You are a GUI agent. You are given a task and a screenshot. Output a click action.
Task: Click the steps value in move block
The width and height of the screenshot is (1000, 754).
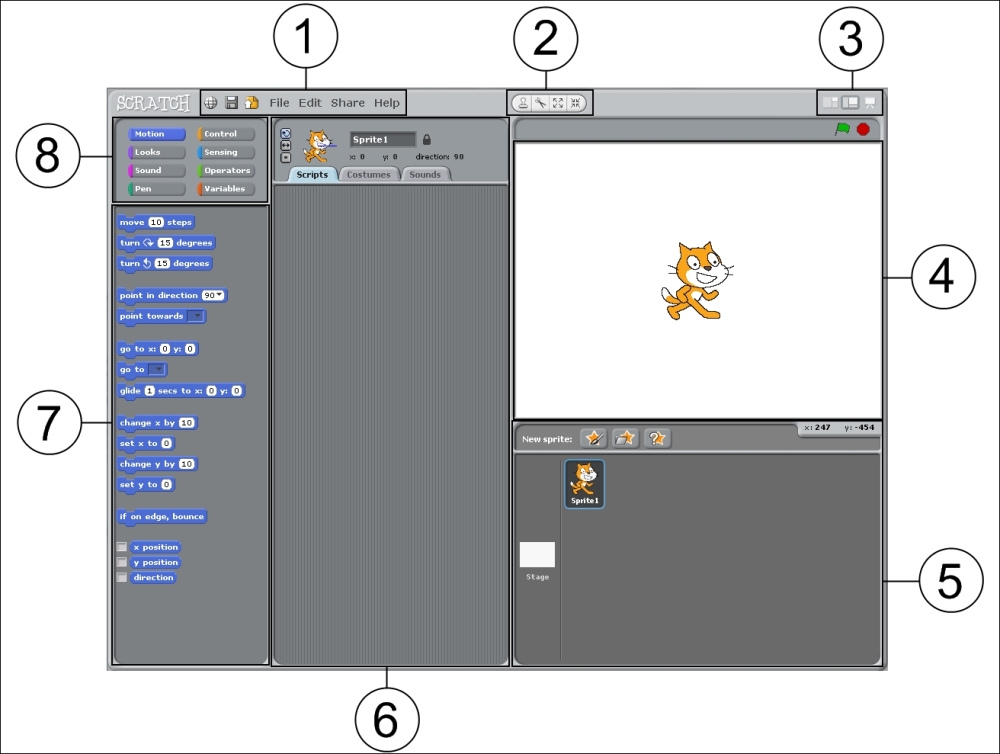(156, 222)
